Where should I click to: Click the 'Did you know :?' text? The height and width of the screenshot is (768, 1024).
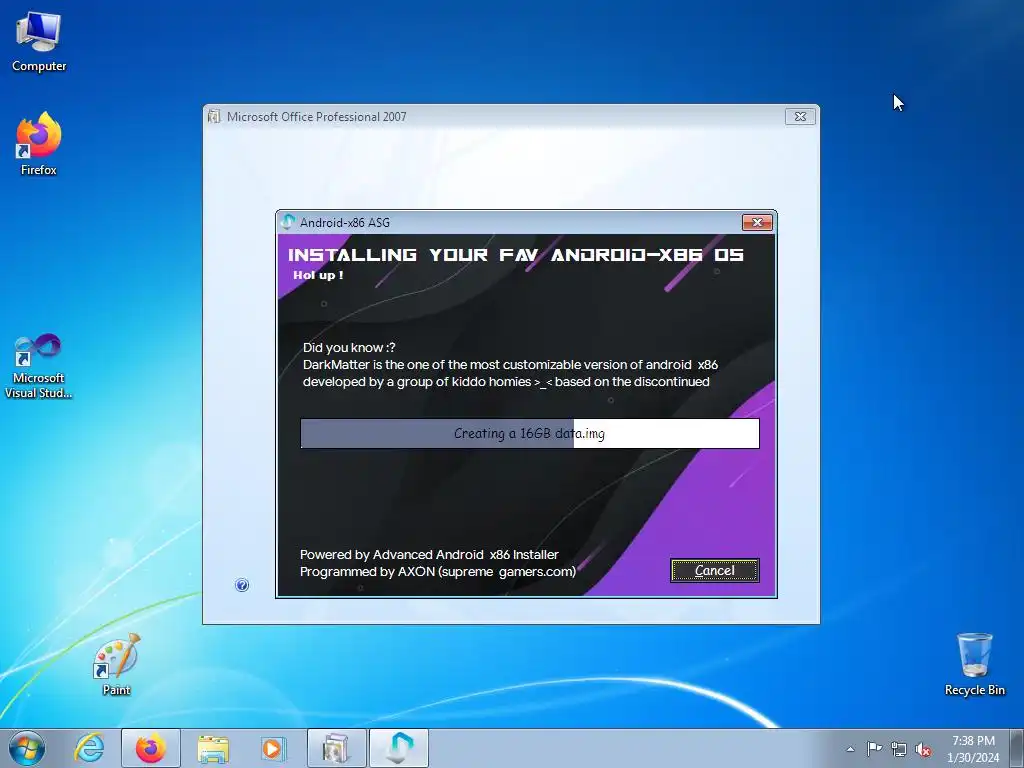pos(349,347)
